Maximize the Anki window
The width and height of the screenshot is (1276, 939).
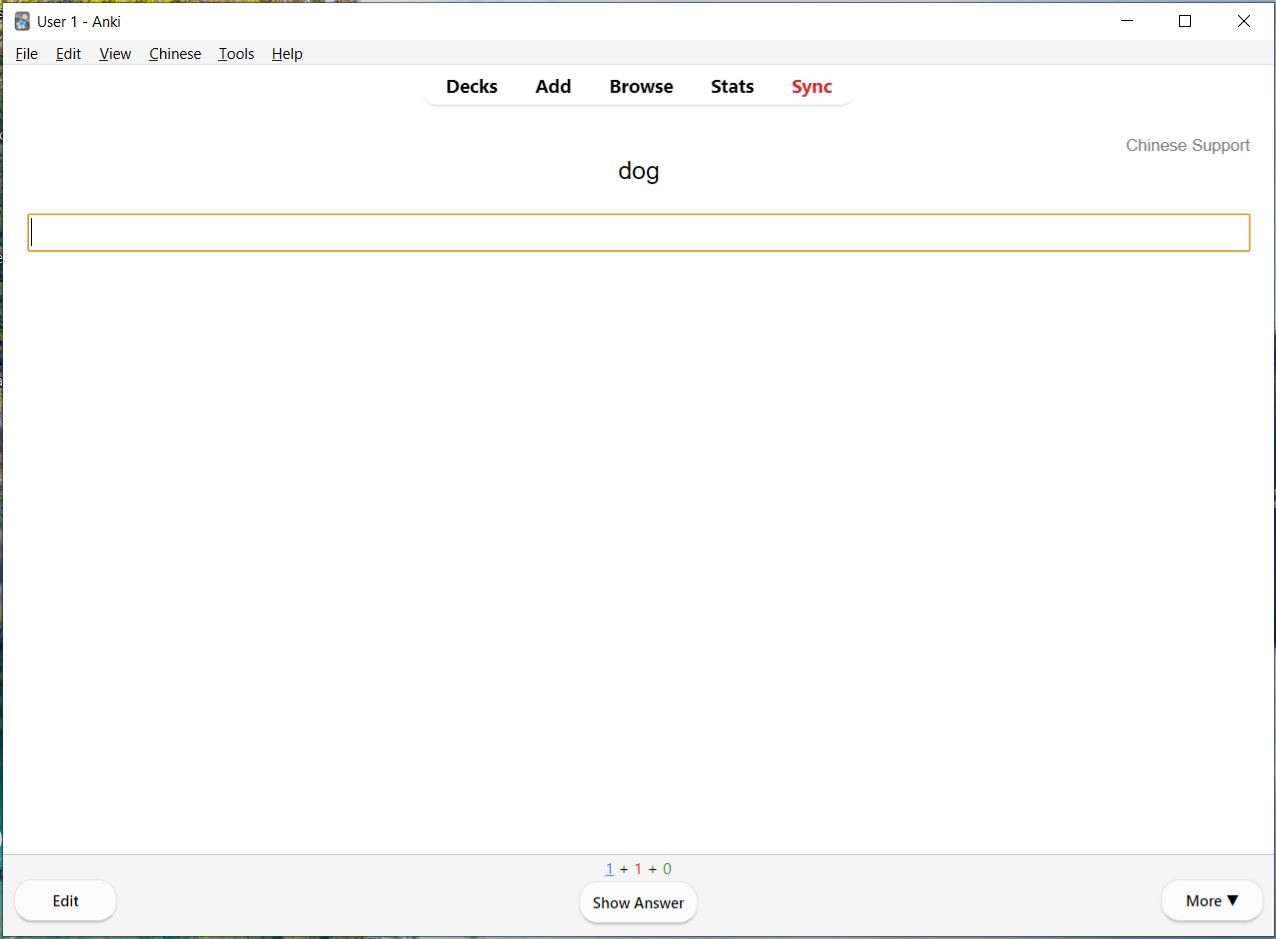1185,21
